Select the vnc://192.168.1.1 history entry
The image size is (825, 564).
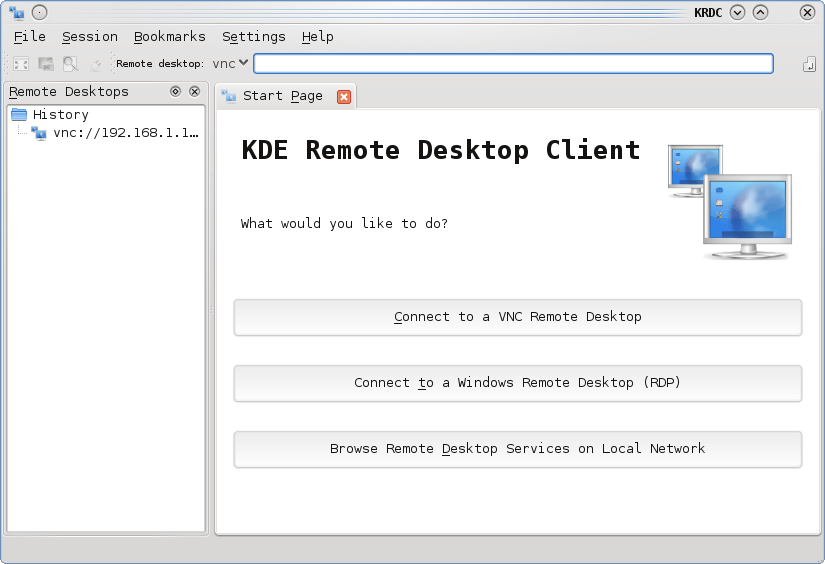(125, 132)
